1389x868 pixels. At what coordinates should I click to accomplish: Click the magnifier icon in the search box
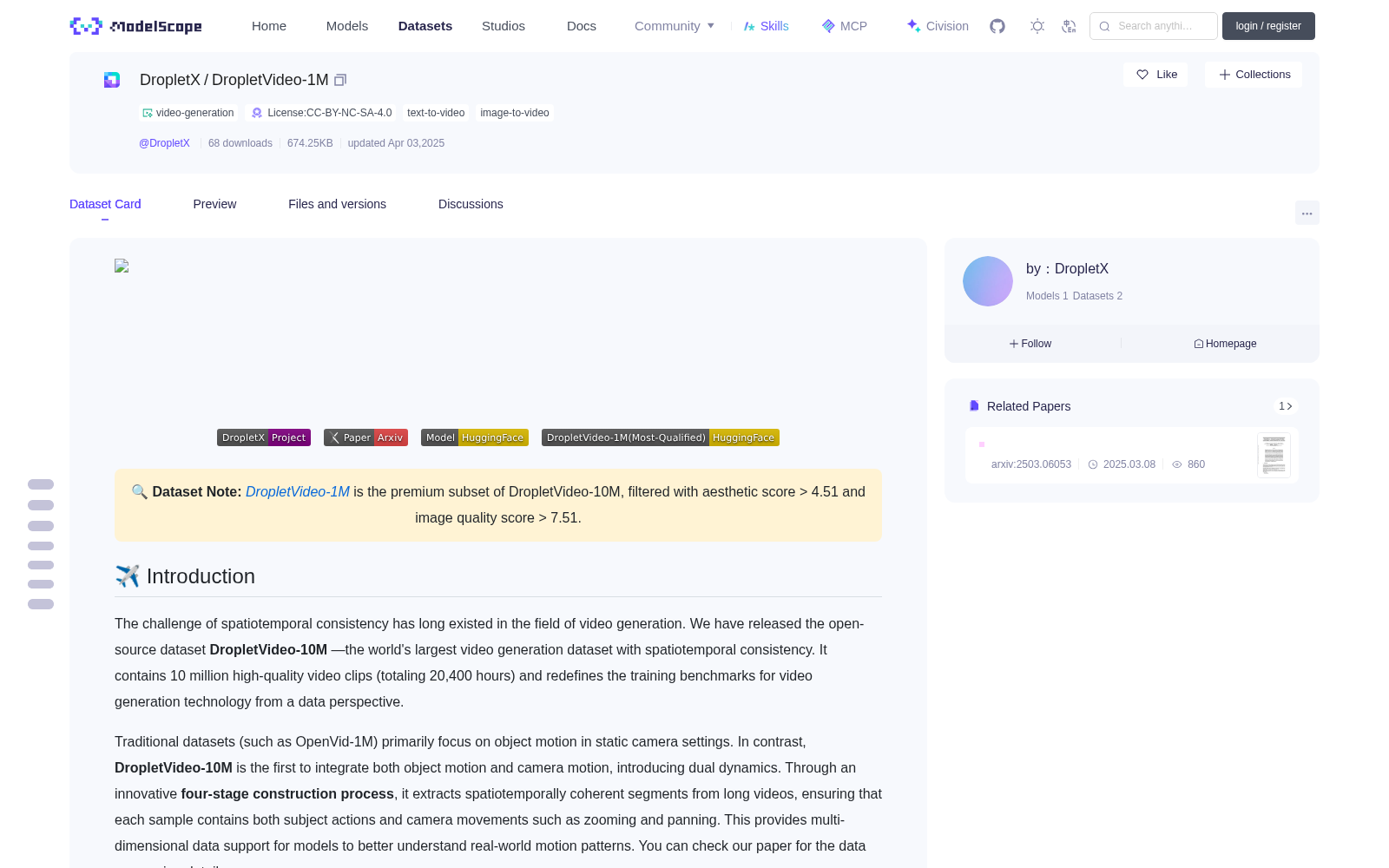pos(1104,26)
